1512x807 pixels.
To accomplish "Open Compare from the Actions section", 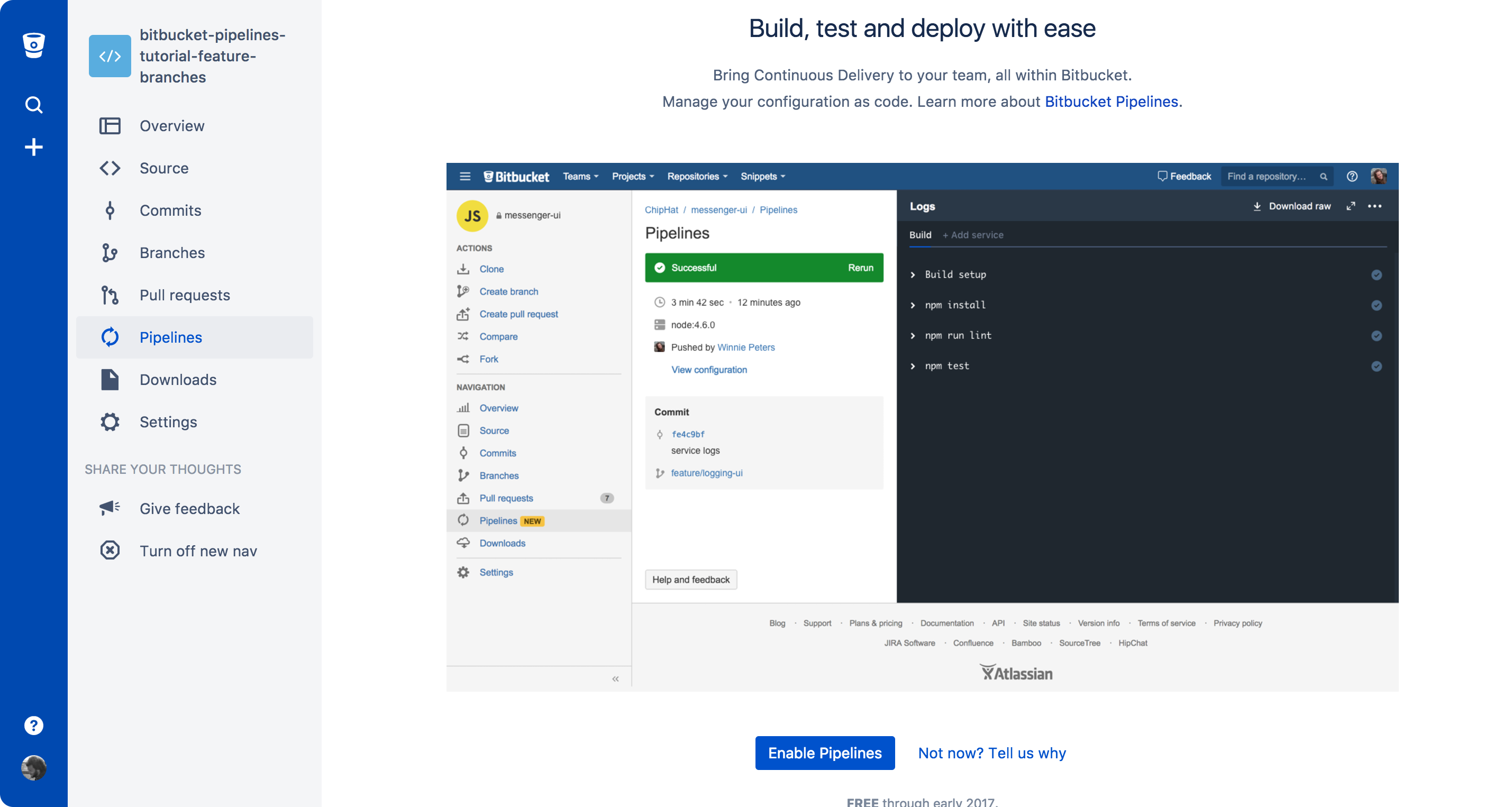I will click(498, 336).
